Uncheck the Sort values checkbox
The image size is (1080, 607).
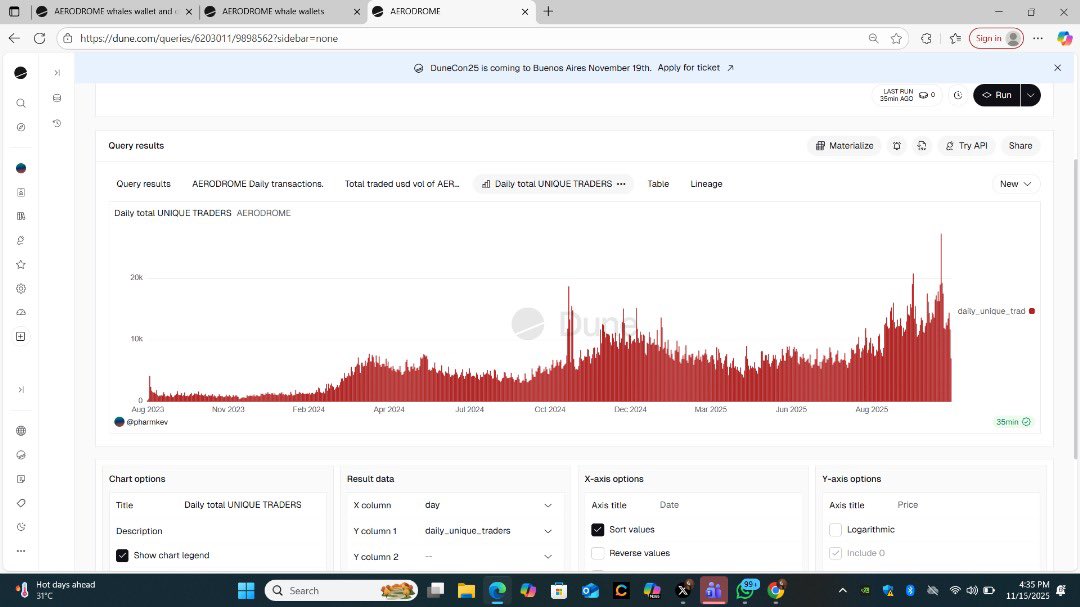(597, 529)
